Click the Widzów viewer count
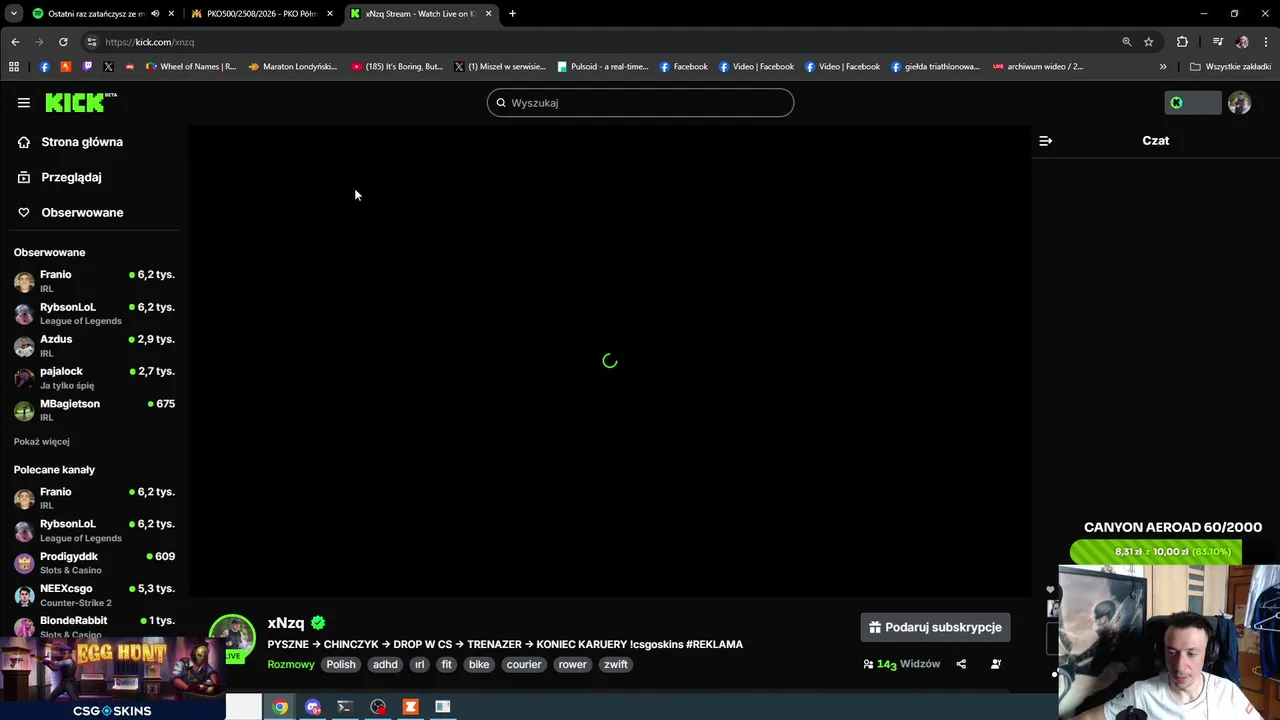The height and width of the screenshot is (720, 1280). [902, 664]
